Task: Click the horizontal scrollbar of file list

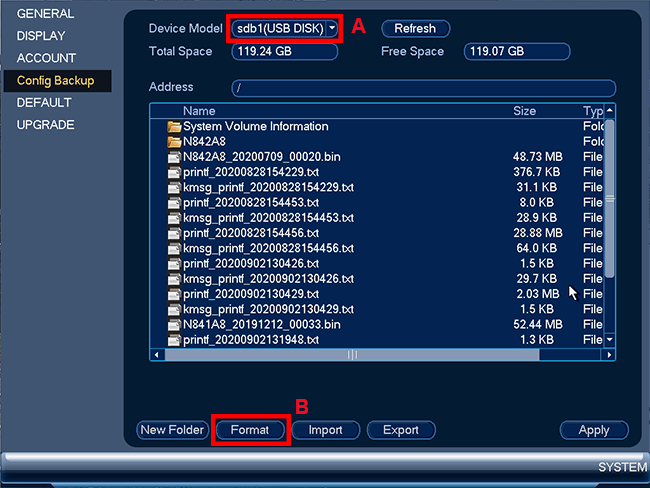Action: pyautogui.click(x=352, y=355)
